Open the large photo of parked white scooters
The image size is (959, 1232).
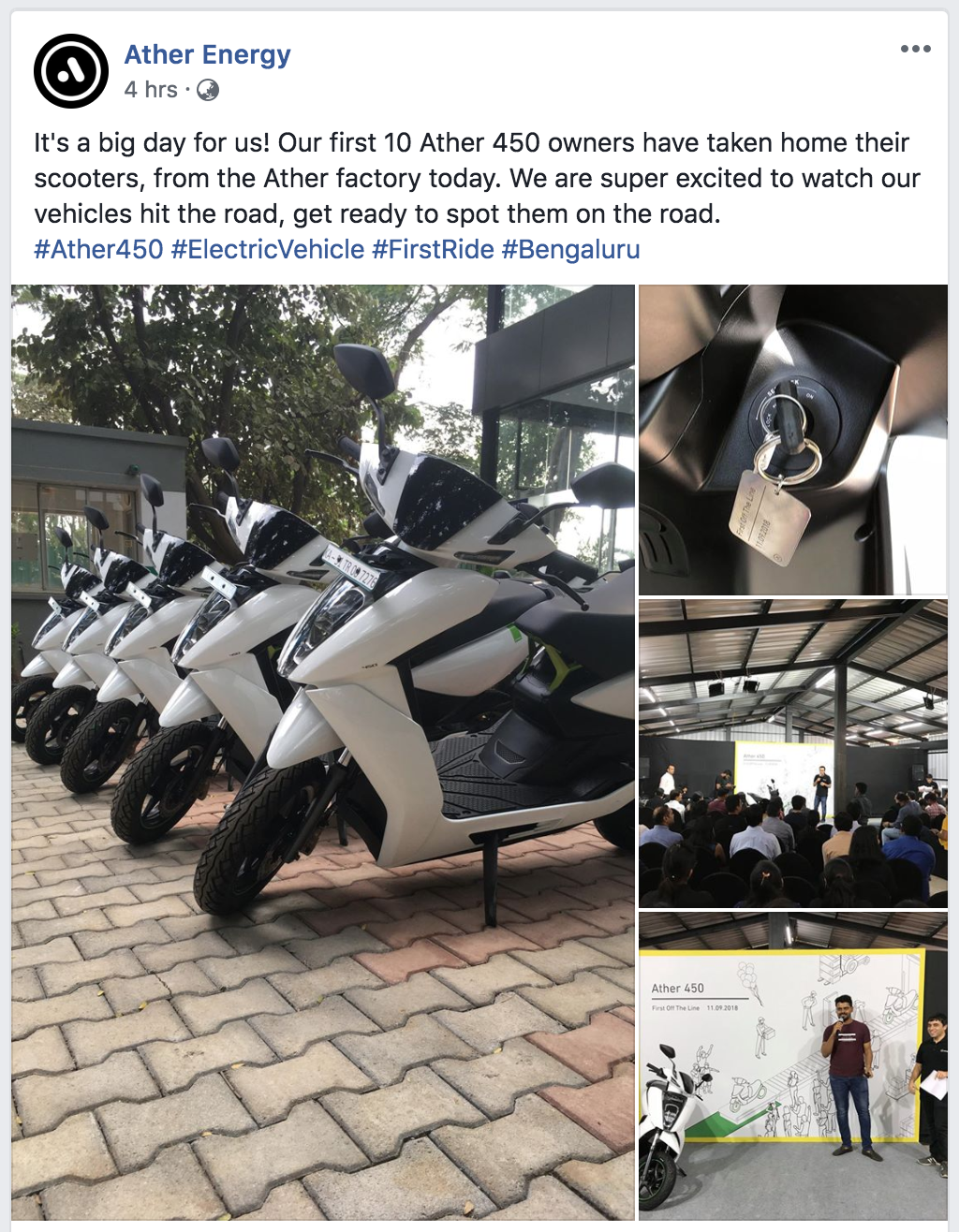[323, 752]
